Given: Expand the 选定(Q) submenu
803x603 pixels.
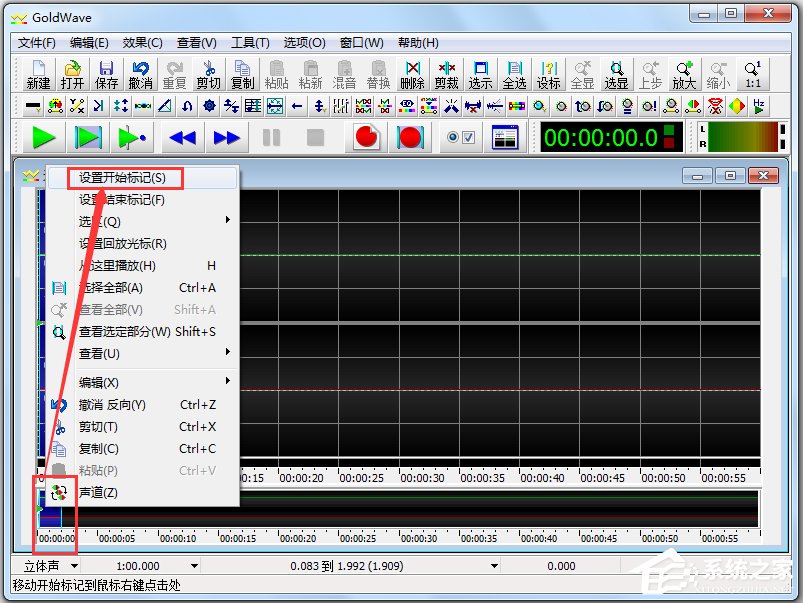Looking at the screenshot, I should (142, 222).
